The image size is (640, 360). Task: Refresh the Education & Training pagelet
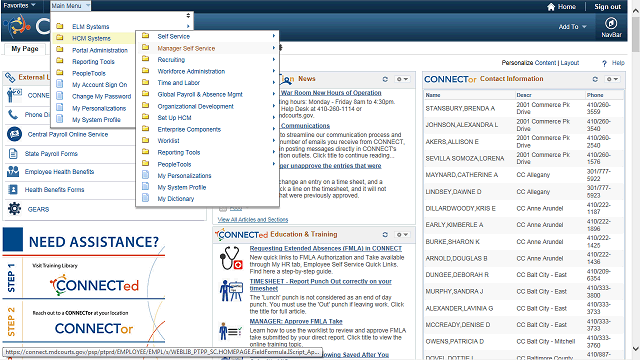385,235
